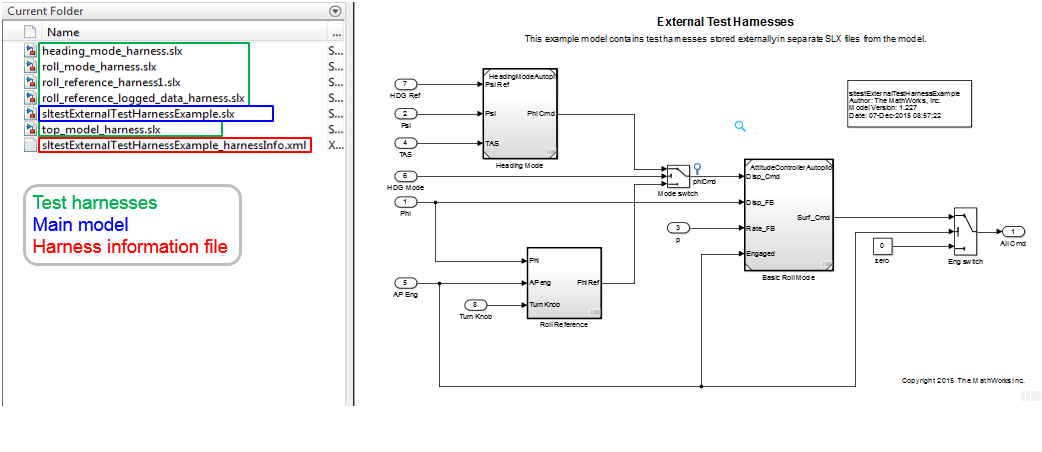Click the Copyright 2015 The MathWorks annotation
The image size is (1042, 452).
tap(963, 380)
